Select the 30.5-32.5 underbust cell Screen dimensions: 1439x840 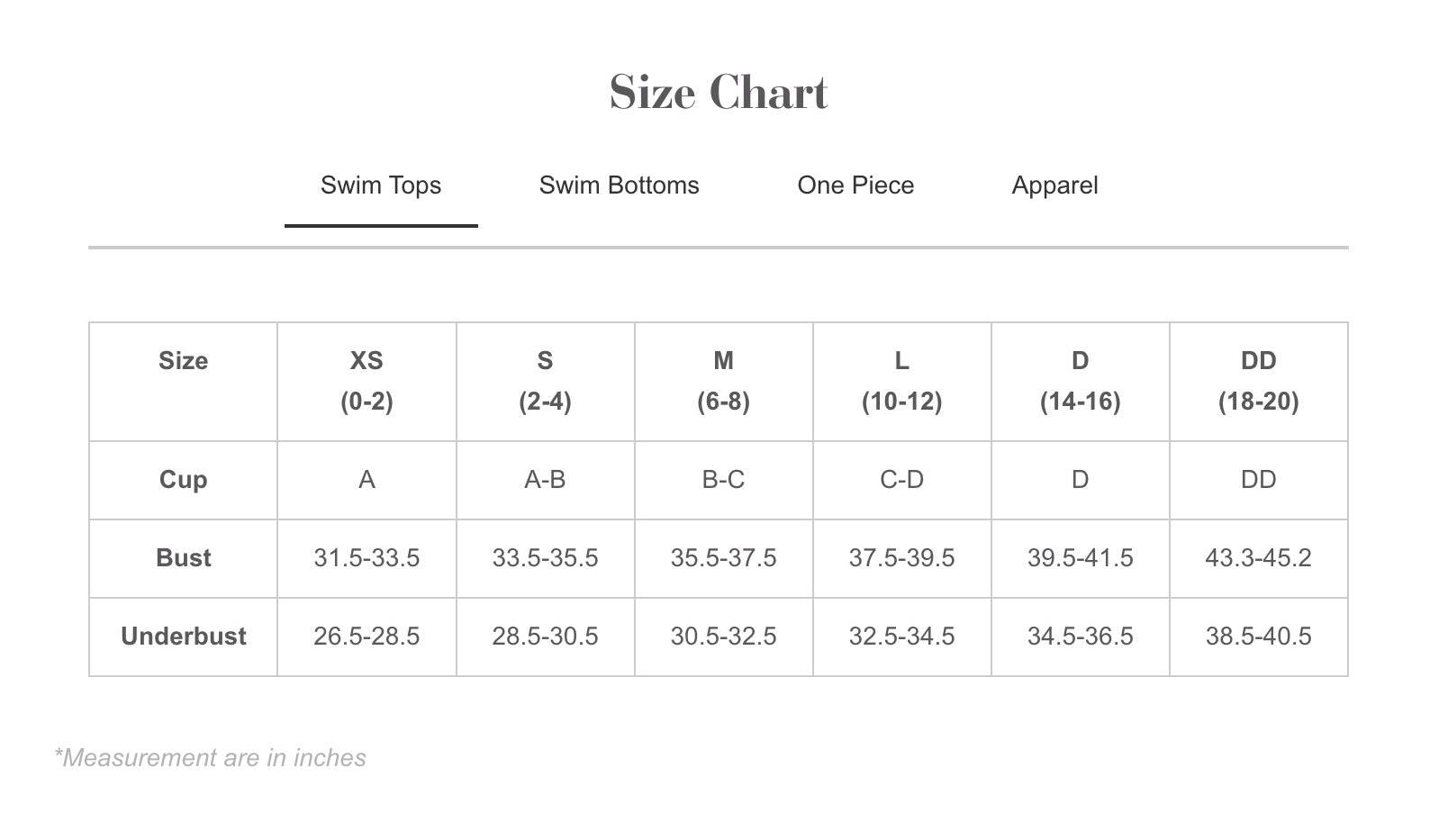723,637
